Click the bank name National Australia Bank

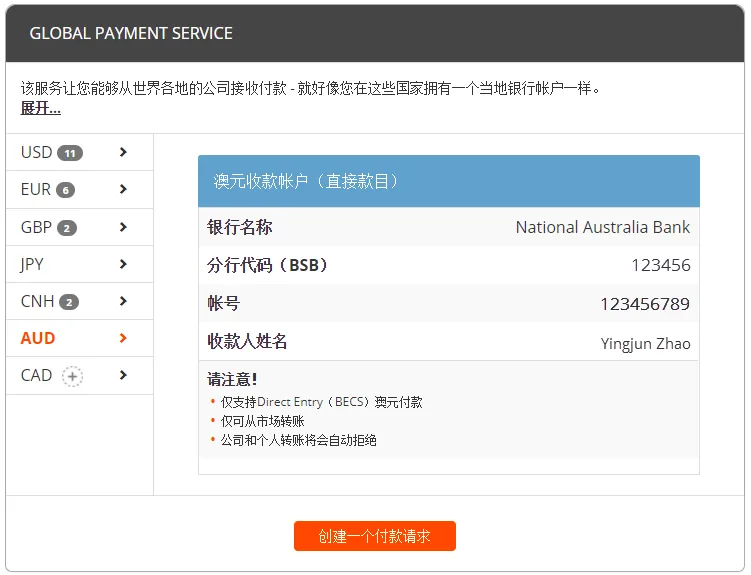tap(603, 227)
